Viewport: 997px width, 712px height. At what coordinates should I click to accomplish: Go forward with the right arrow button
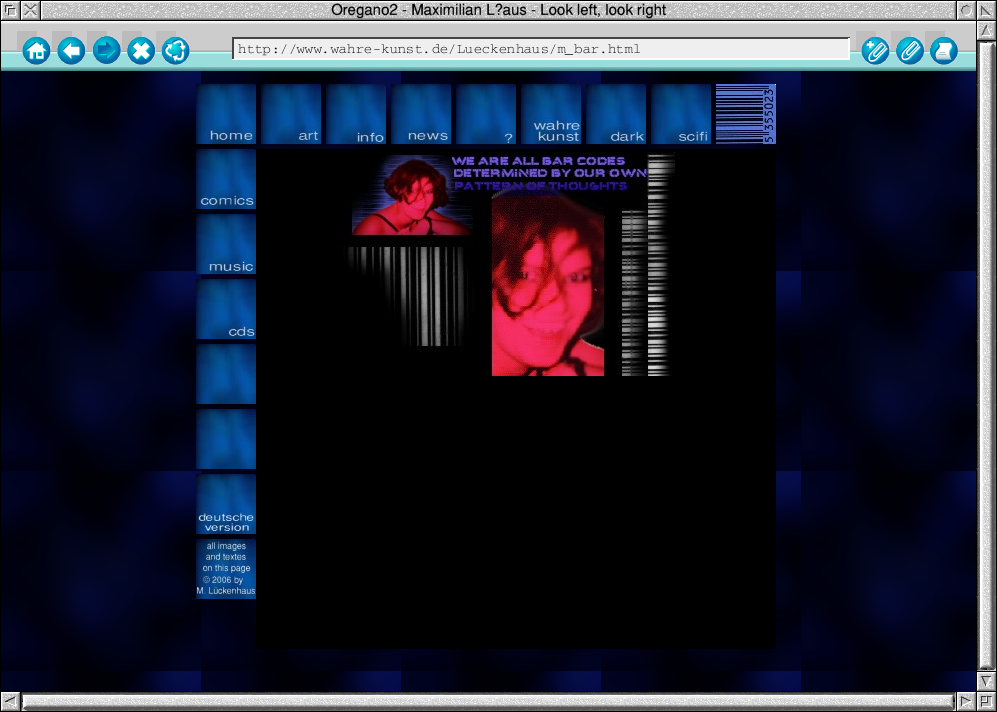[106, 50]
